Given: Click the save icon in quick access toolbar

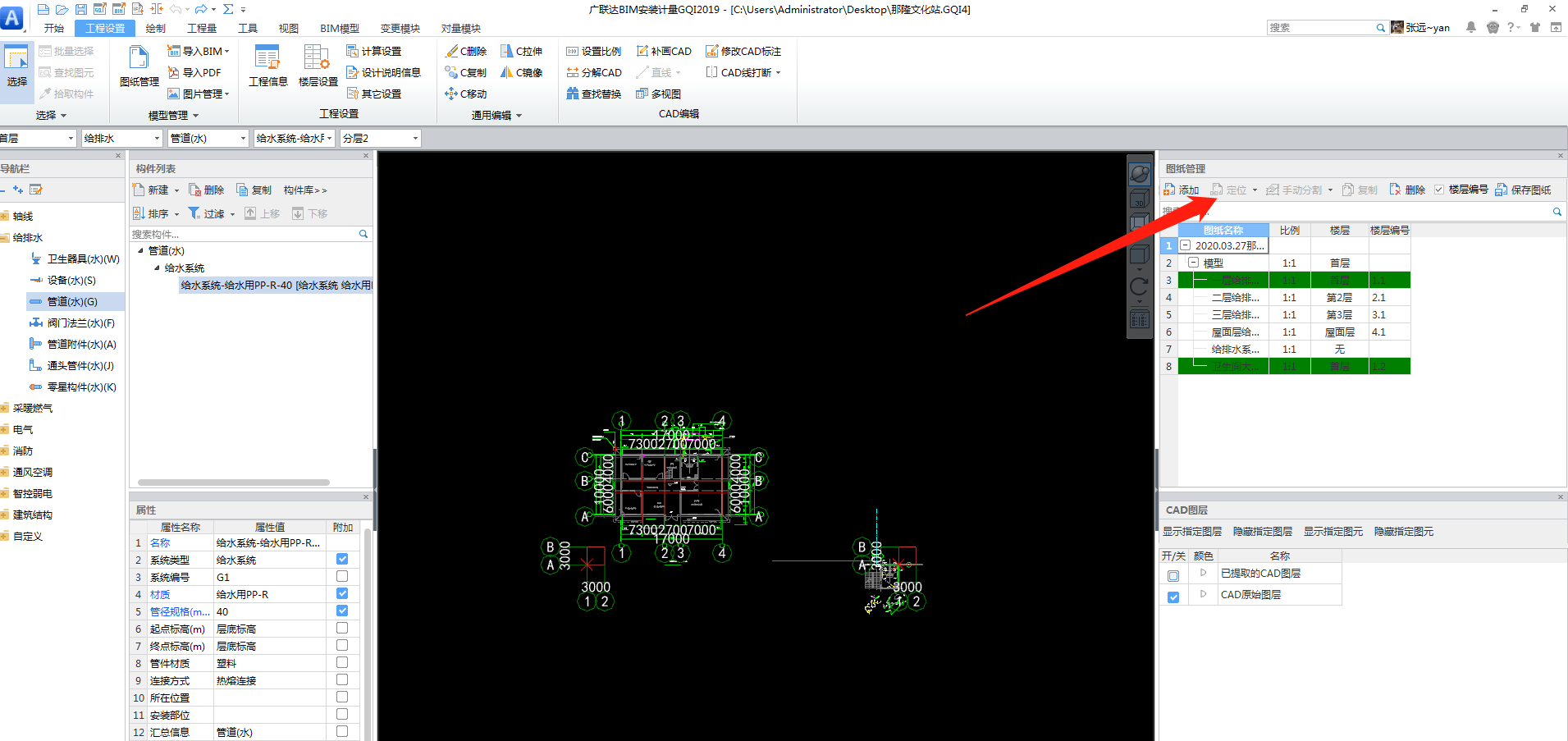Looking at the screenshot, I should (80, 9).
